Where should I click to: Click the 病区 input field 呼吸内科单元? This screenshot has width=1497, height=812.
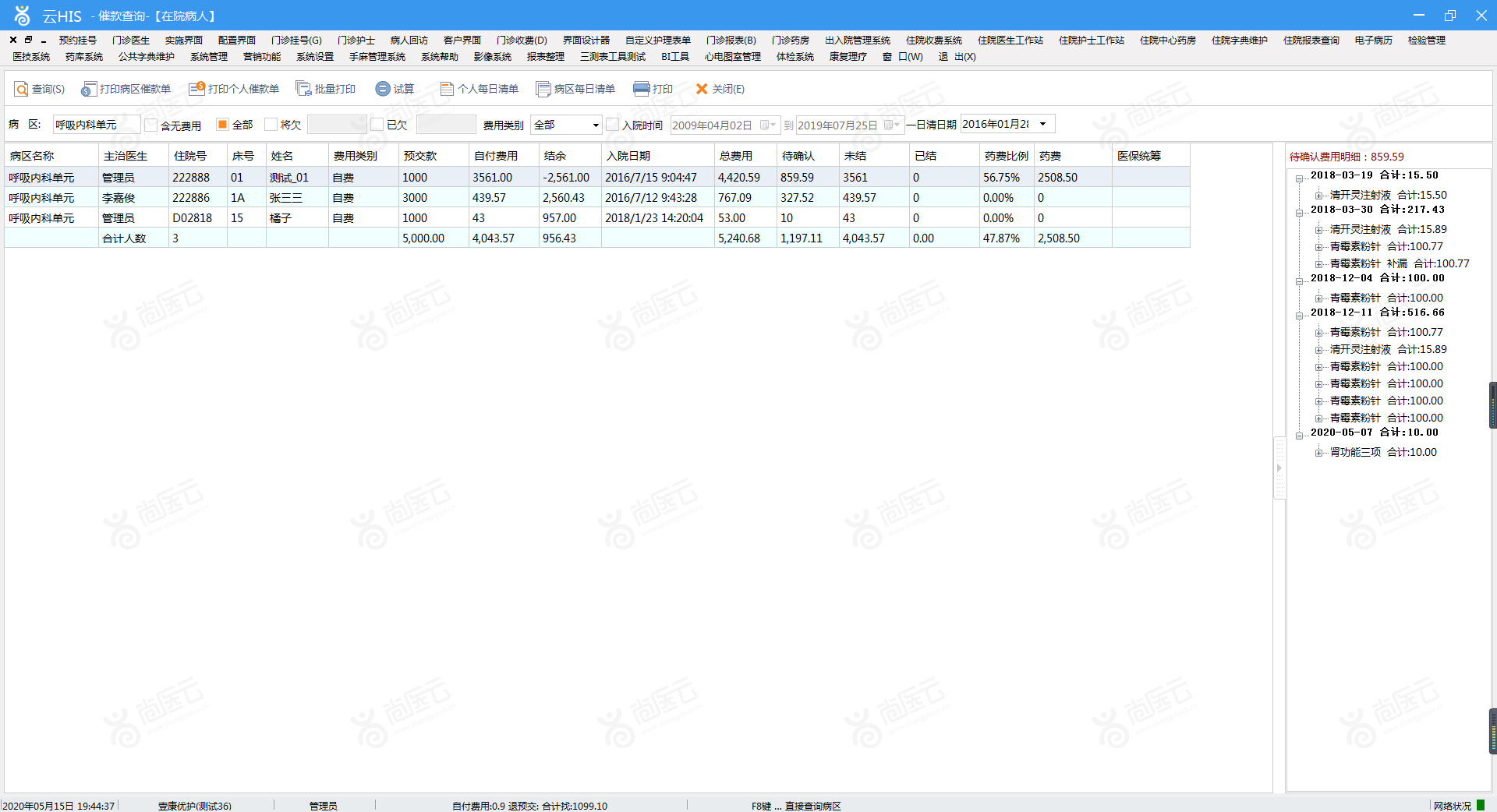[97, 125]
